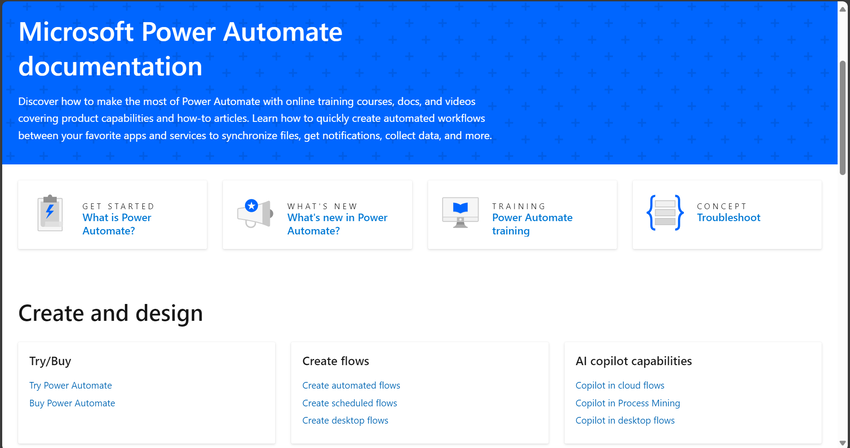850x448 pixels.
Task: Open 'What's new in Power Automate?' link
Action: pyautogui.click(x=337, y=224)
